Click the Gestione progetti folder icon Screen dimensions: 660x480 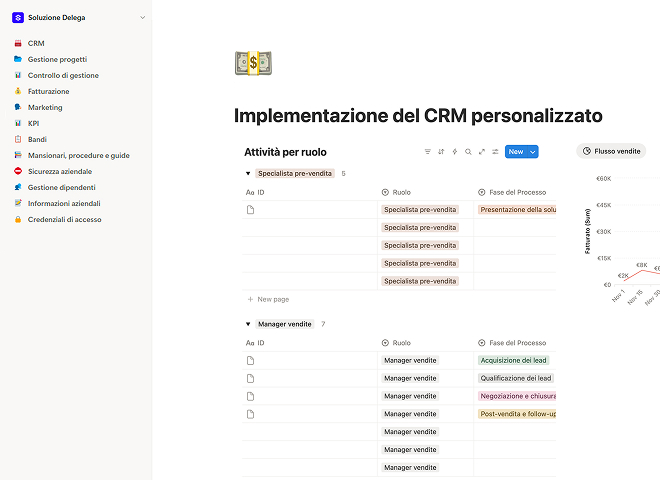(x=18, y=59)
